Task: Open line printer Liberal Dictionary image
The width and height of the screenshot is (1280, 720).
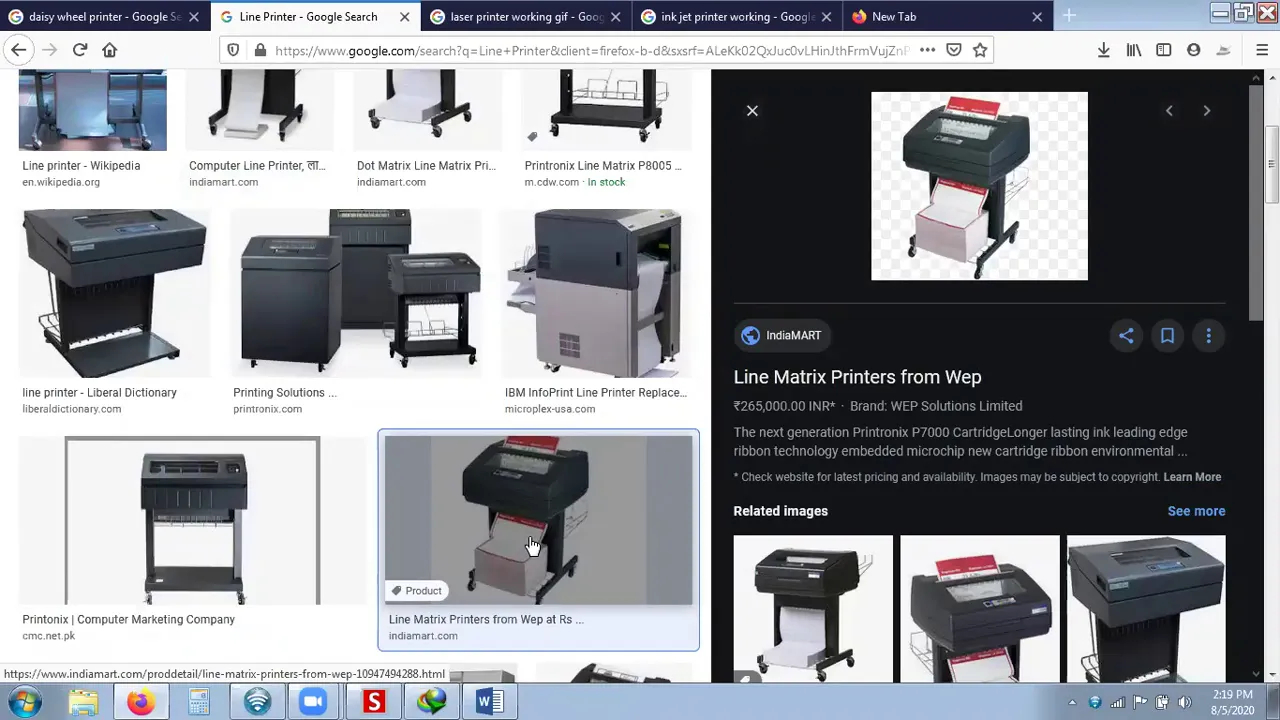Action: (115, 293)
